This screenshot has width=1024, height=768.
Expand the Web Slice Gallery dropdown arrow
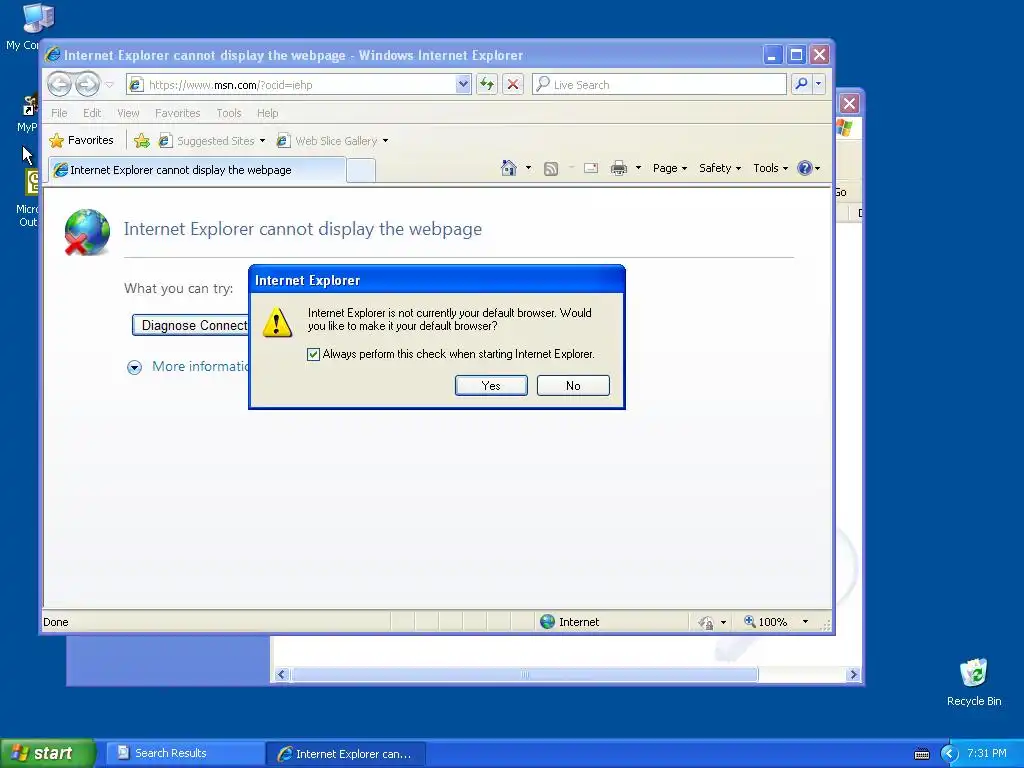click(385, 140)
